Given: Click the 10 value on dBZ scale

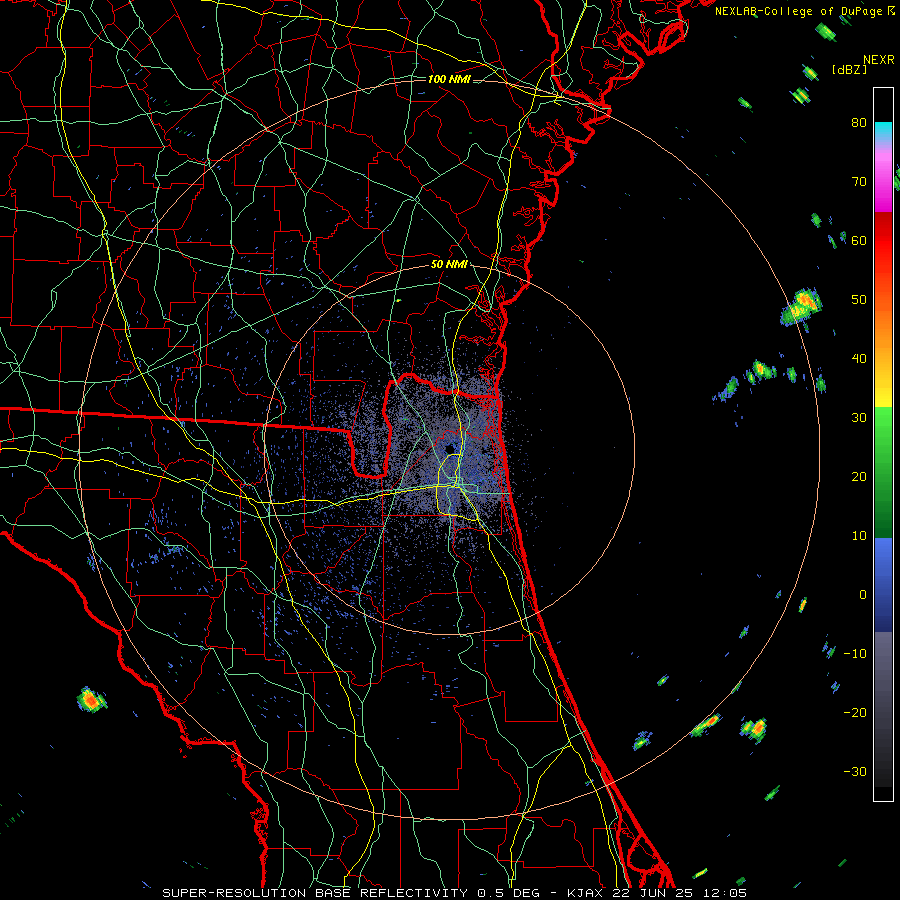Looking at the screenshot, I should pos(859,536).
